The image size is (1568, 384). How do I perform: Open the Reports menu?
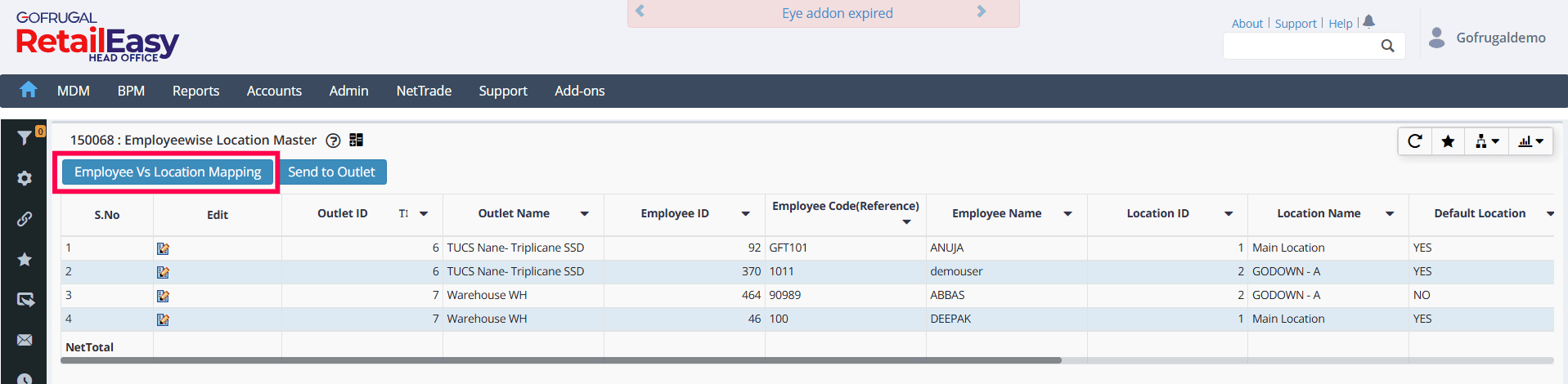pyautogui.click(x=195, y=91)
